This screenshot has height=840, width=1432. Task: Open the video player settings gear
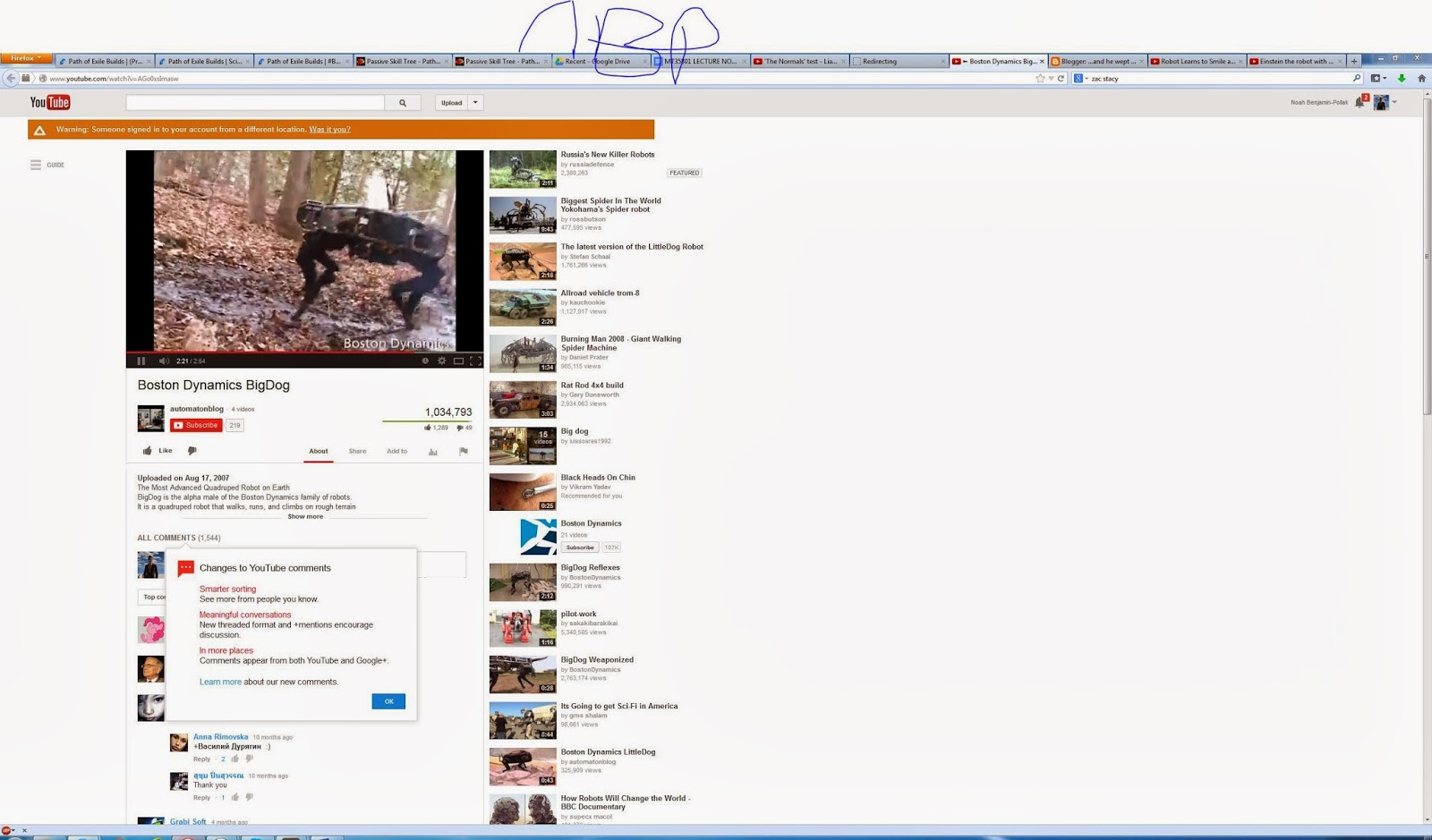441,361
